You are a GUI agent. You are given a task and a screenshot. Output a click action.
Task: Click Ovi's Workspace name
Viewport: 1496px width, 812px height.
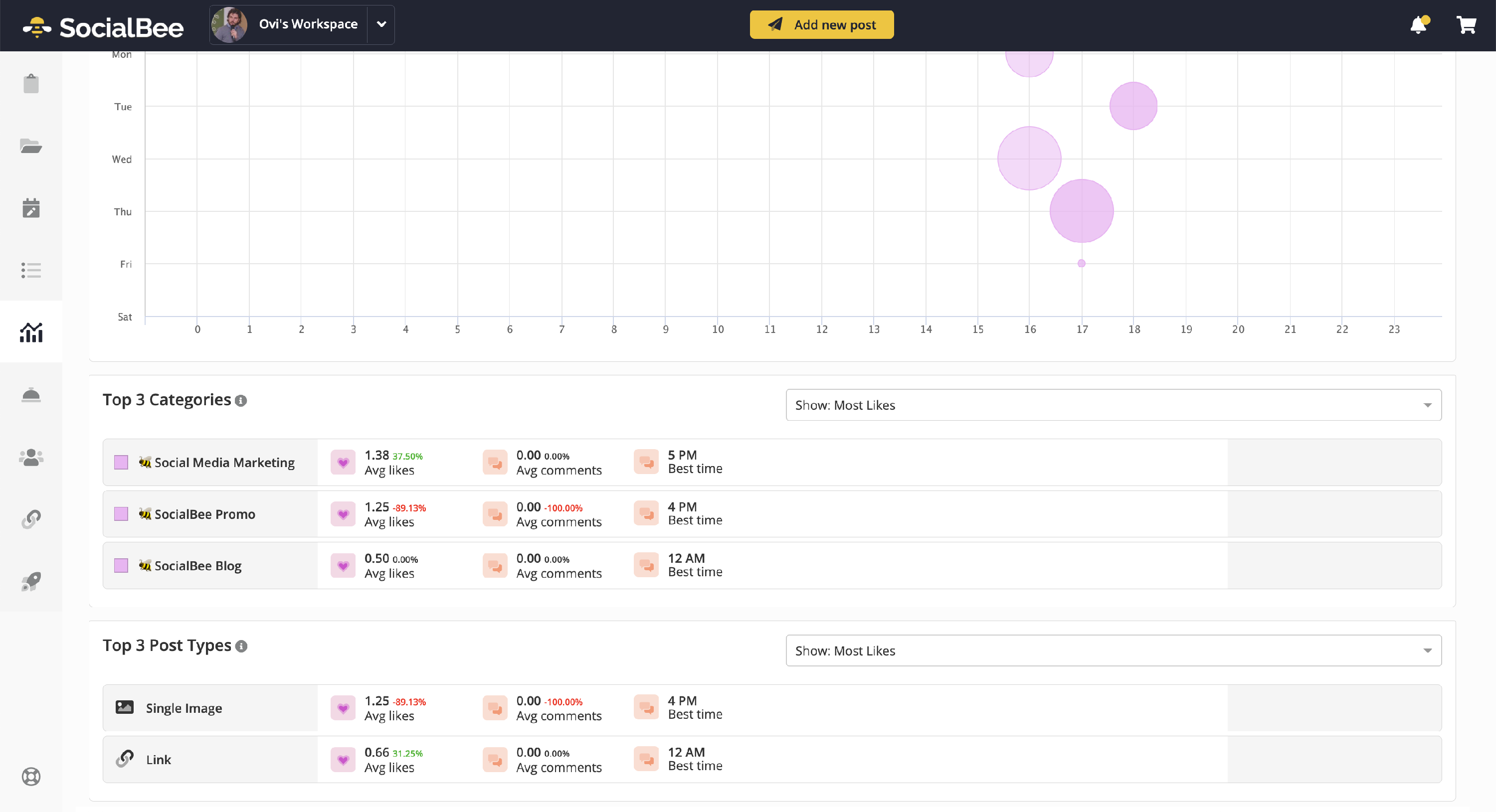point(308,24)
